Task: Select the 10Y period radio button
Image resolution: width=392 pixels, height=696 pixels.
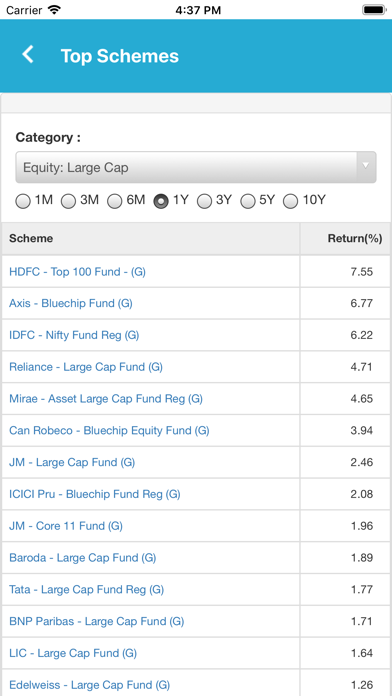Action: coord(290,202)
